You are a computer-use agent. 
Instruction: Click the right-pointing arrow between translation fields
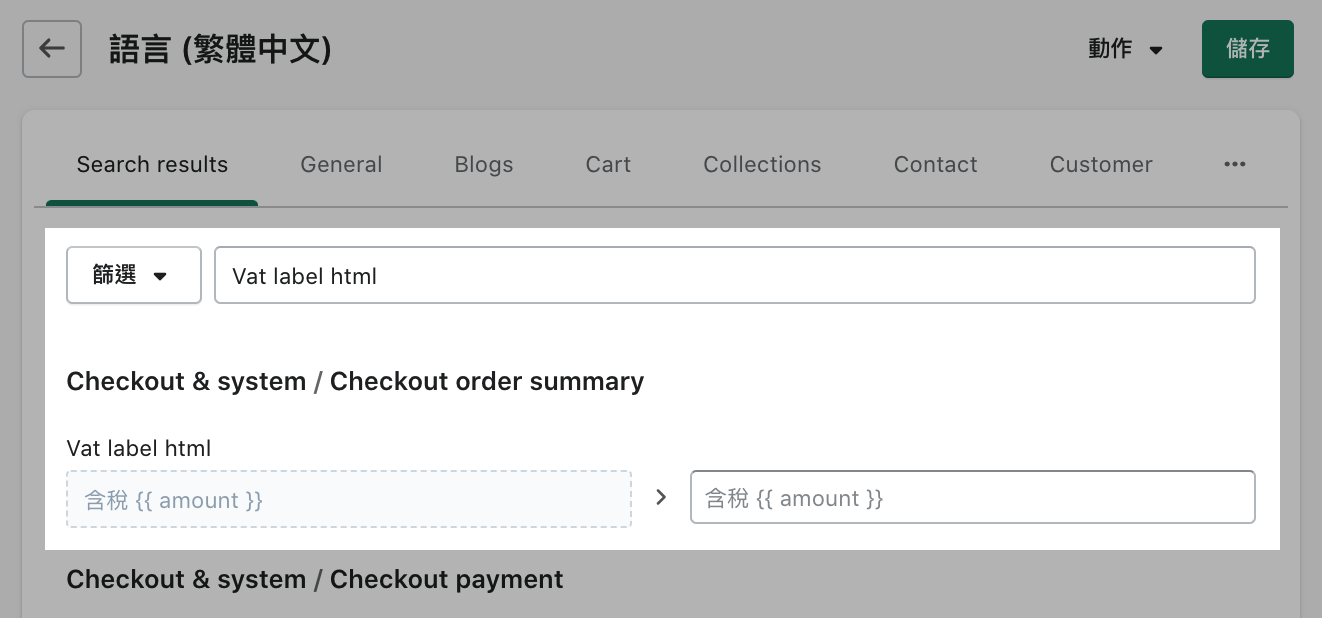pyautogui.click(x=661, y=496)
